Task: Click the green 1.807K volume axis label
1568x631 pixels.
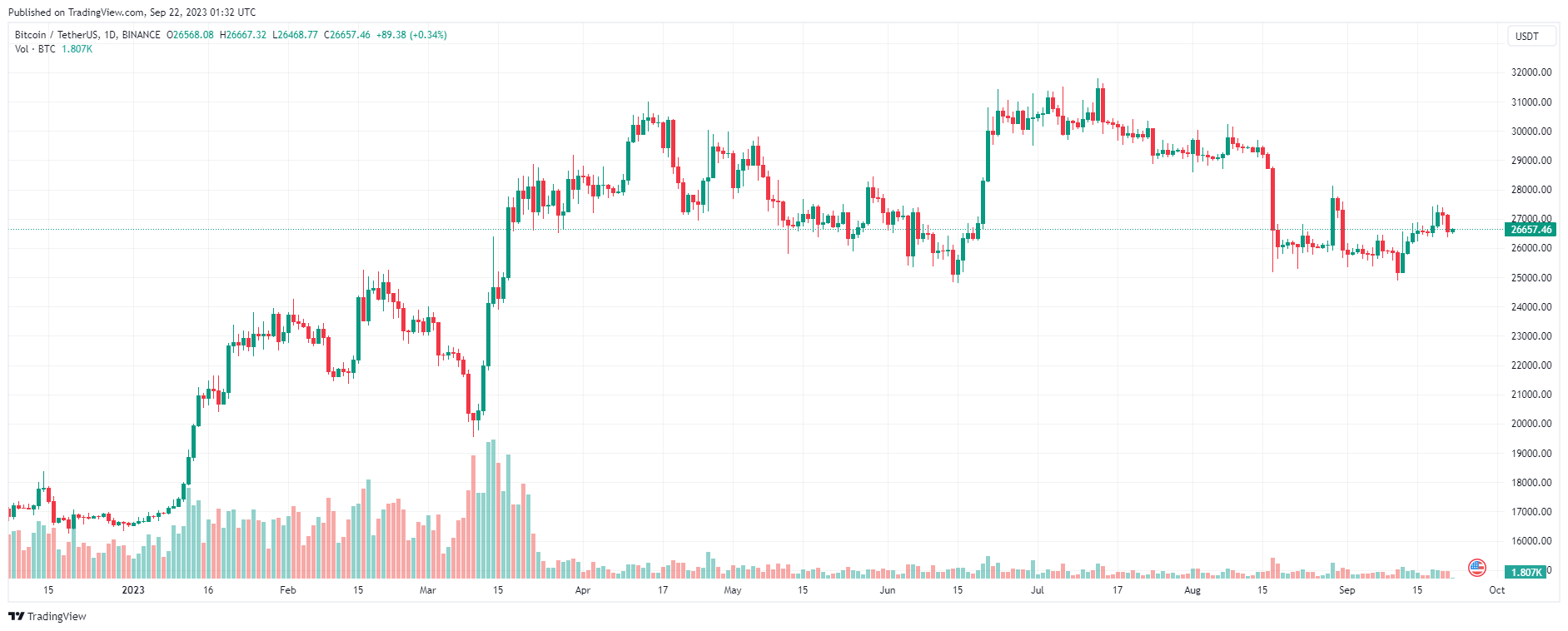Action: [x=1526, y=572]
